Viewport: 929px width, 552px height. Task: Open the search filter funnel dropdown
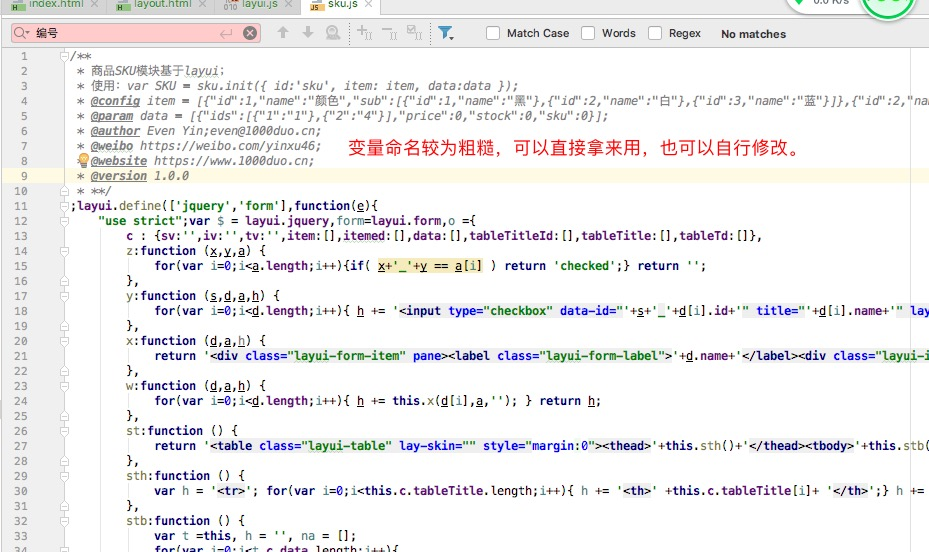(446, 33)
